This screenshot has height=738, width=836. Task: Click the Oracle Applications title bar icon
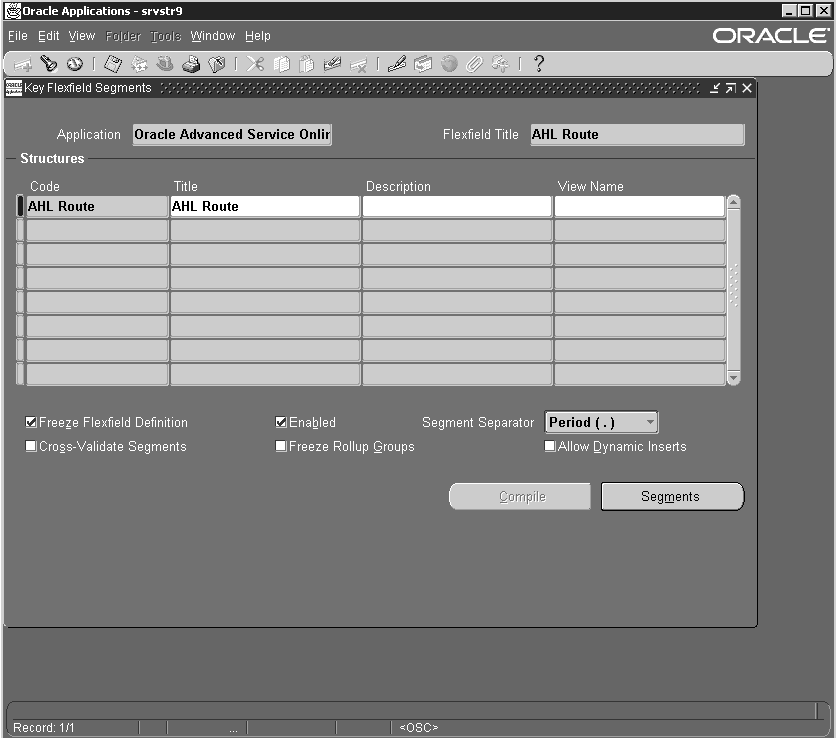(13, 11)
